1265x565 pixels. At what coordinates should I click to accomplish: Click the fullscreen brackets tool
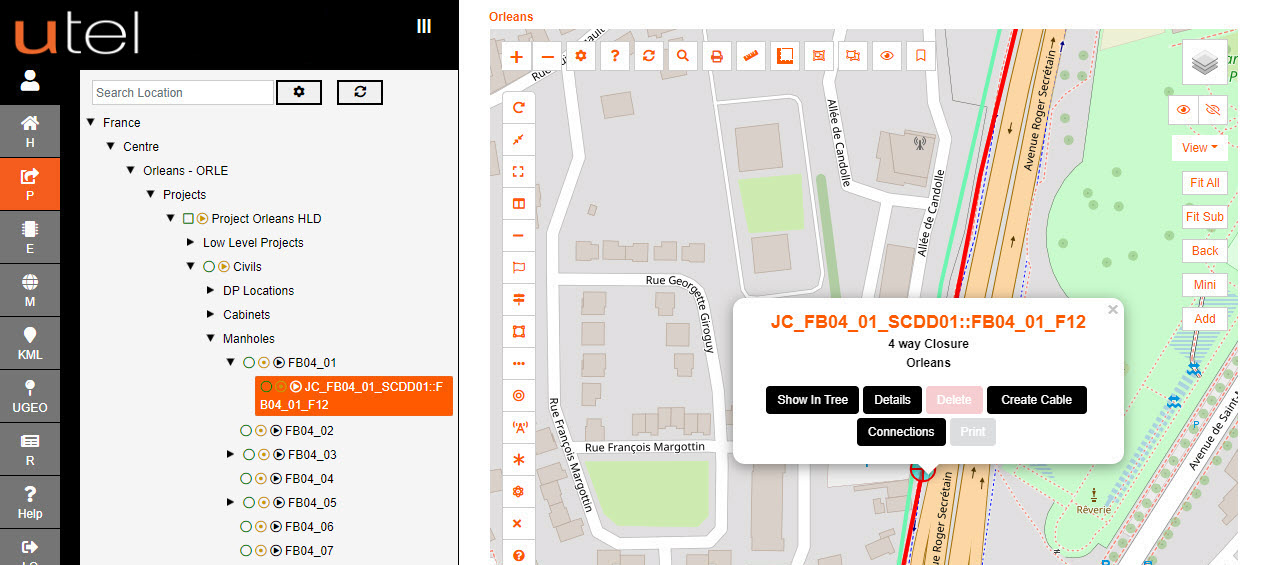[518, 172]
